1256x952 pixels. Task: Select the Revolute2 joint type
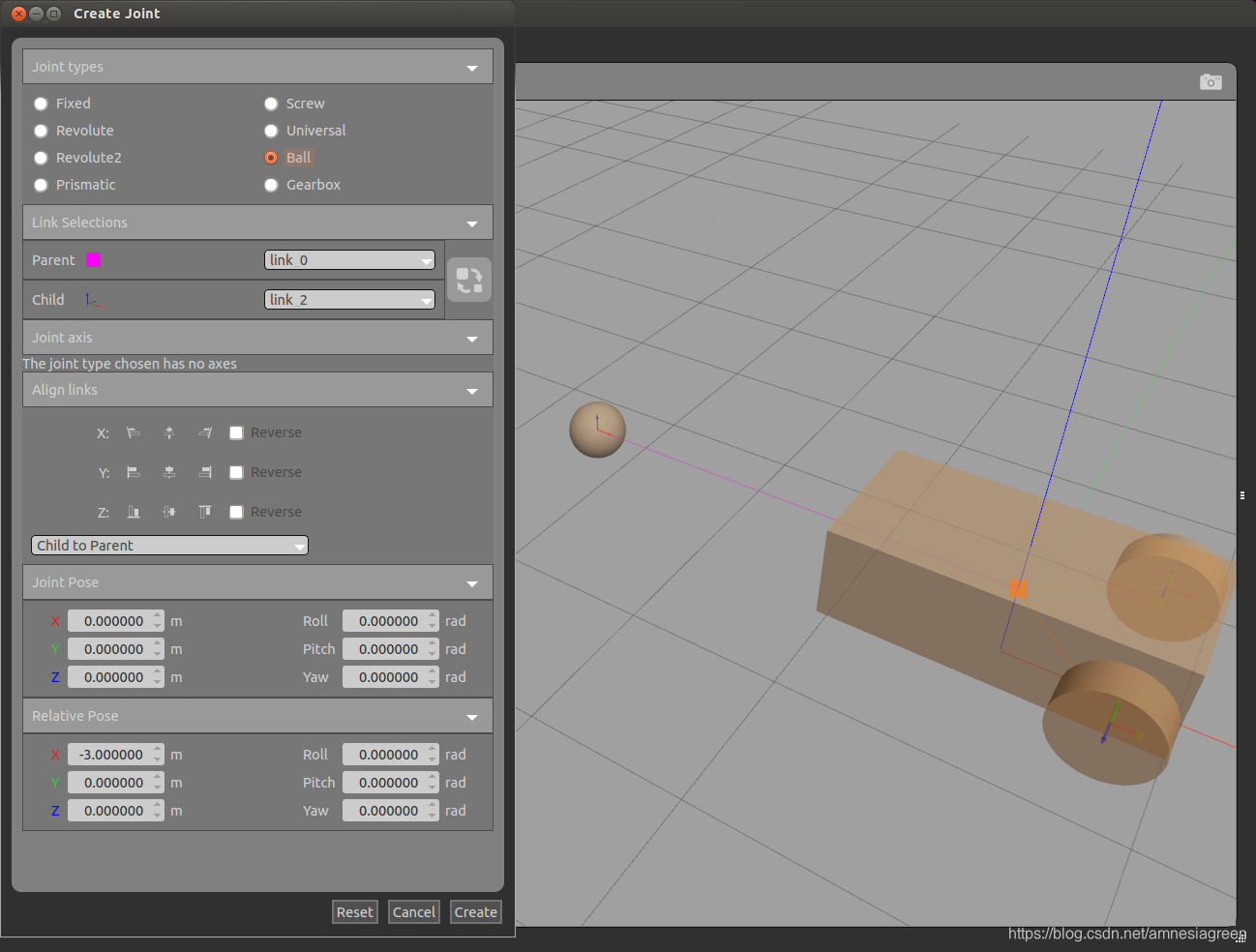(41, 158)
